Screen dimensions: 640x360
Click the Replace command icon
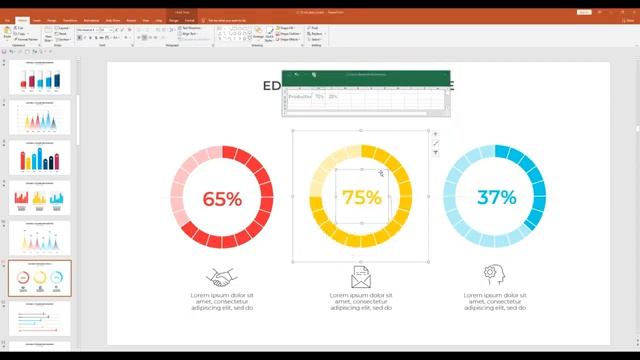click(x=309, y=34)
